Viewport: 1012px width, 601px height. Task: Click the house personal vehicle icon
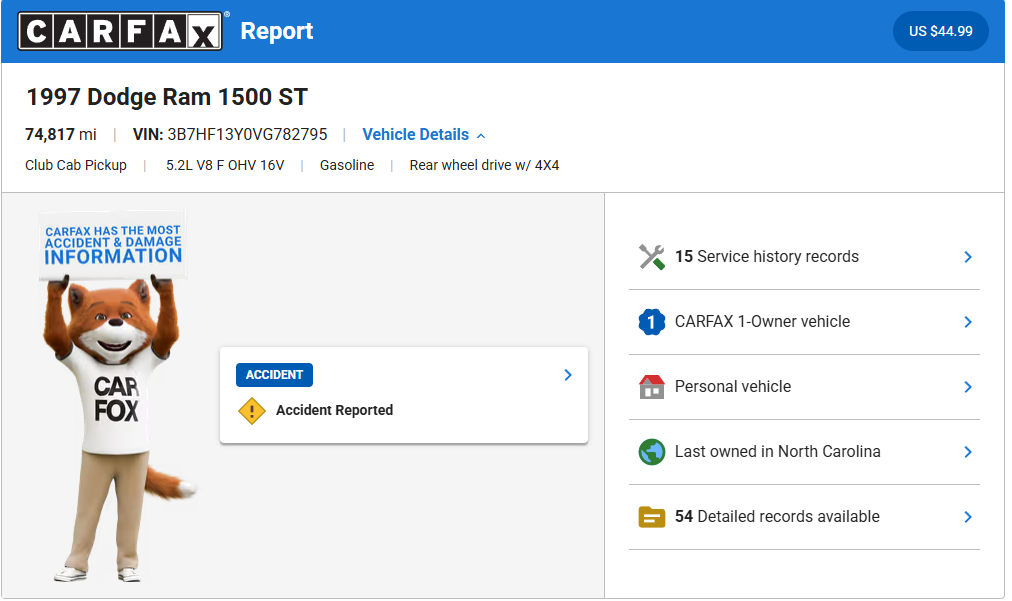click(652, 387)
